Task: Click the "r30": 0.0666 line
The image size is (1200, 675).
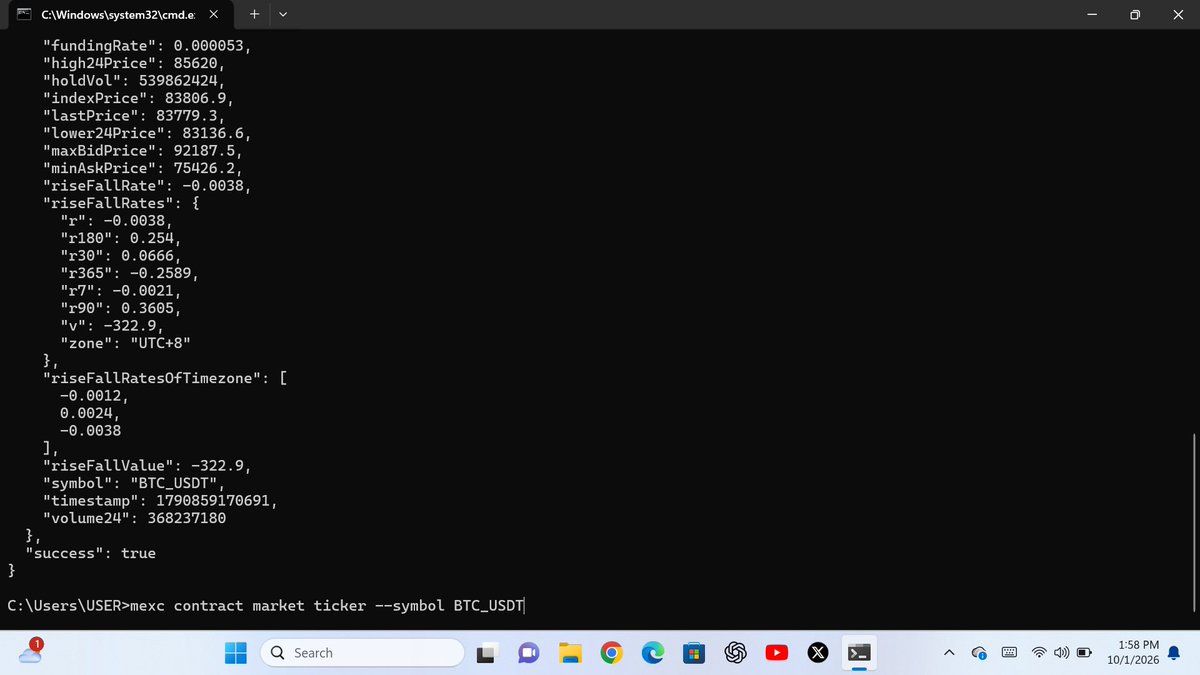Action: 121,255
